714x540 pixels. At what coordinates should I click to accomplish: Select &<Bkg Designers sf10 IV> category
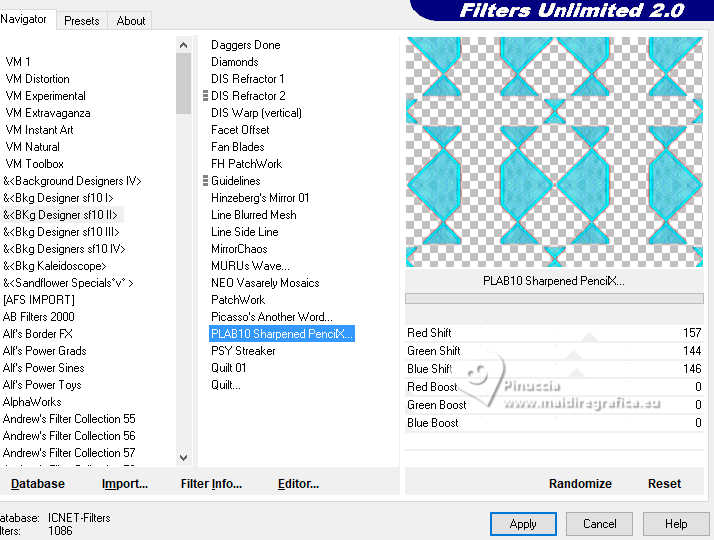pos(64,249)
